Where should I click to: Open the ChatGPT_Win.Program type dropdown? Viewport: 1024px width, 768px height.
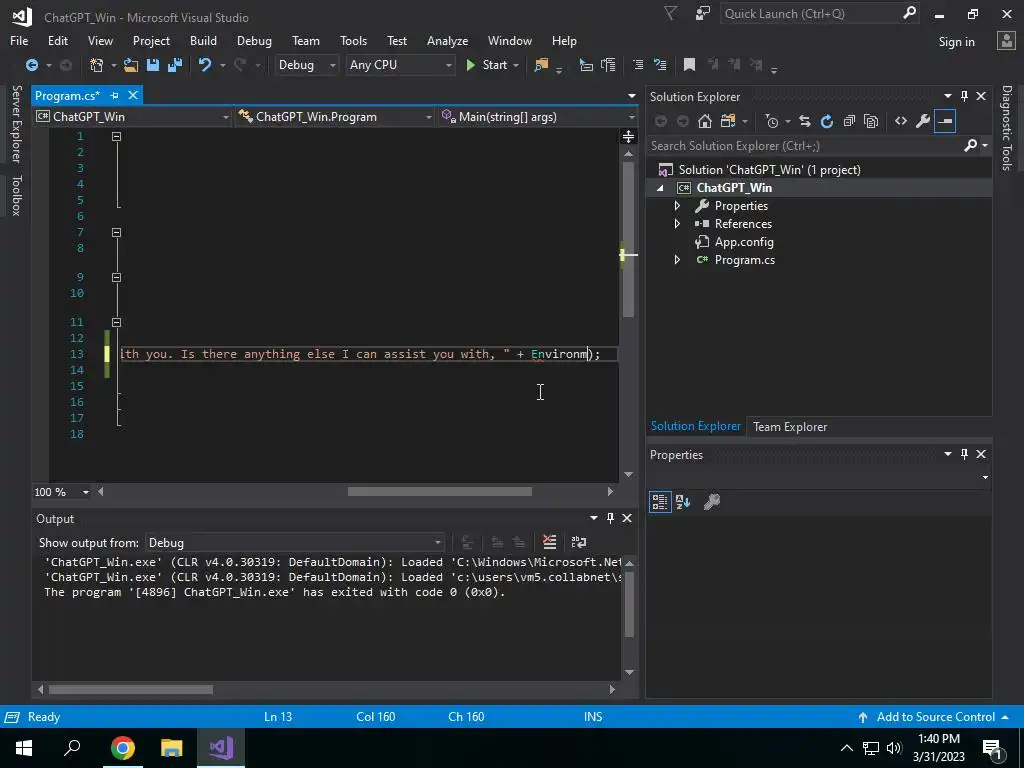[x=335, y=117]
